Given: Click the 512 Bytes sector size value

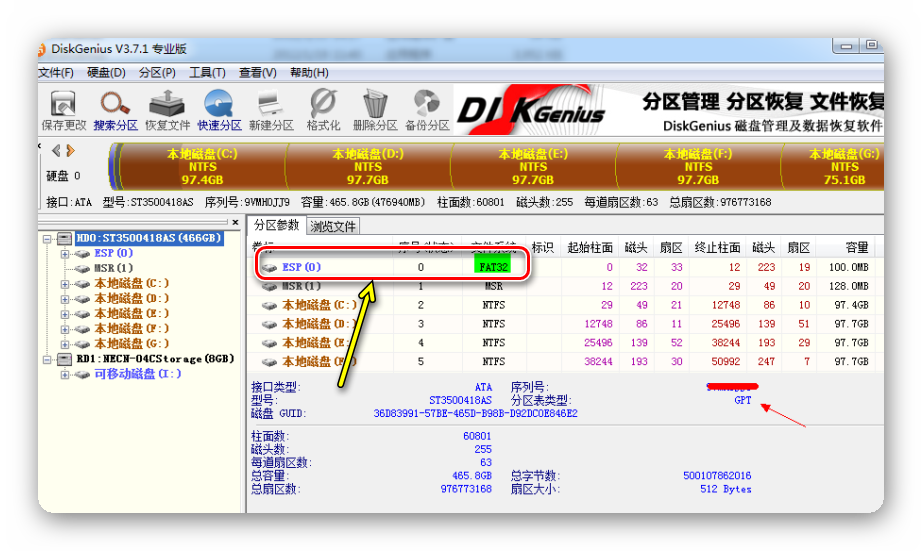Looking at the screenshot, I should [x=726, y=489].
